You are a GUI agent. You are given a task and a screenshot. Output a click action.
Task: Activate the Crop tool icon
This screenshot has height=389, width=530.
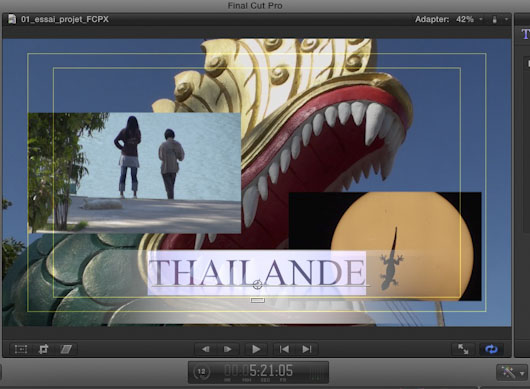click(43, 349)
